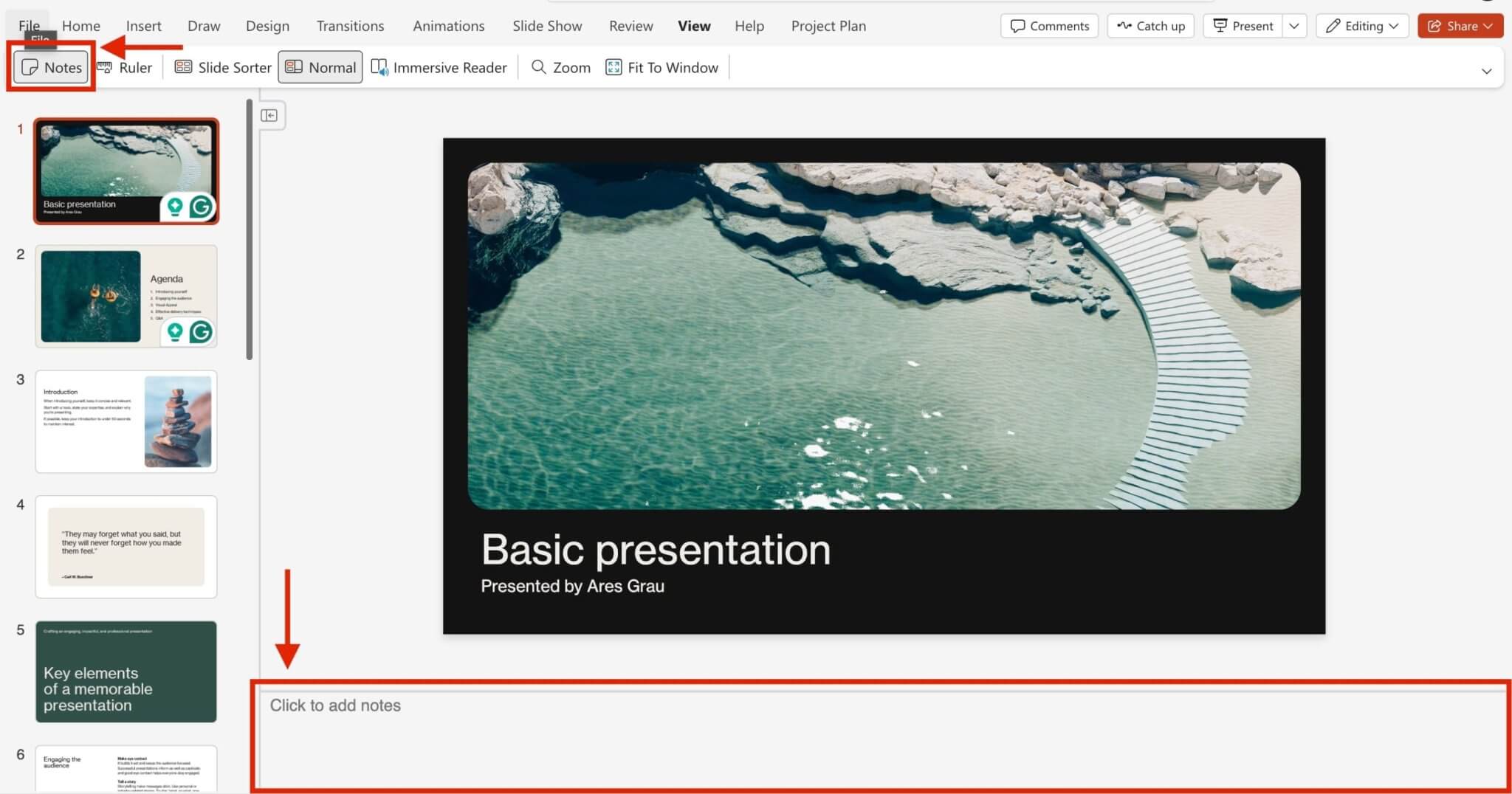The image size is (1512, 794).
Task: Click Fit To Window
Action: point(661,66)
